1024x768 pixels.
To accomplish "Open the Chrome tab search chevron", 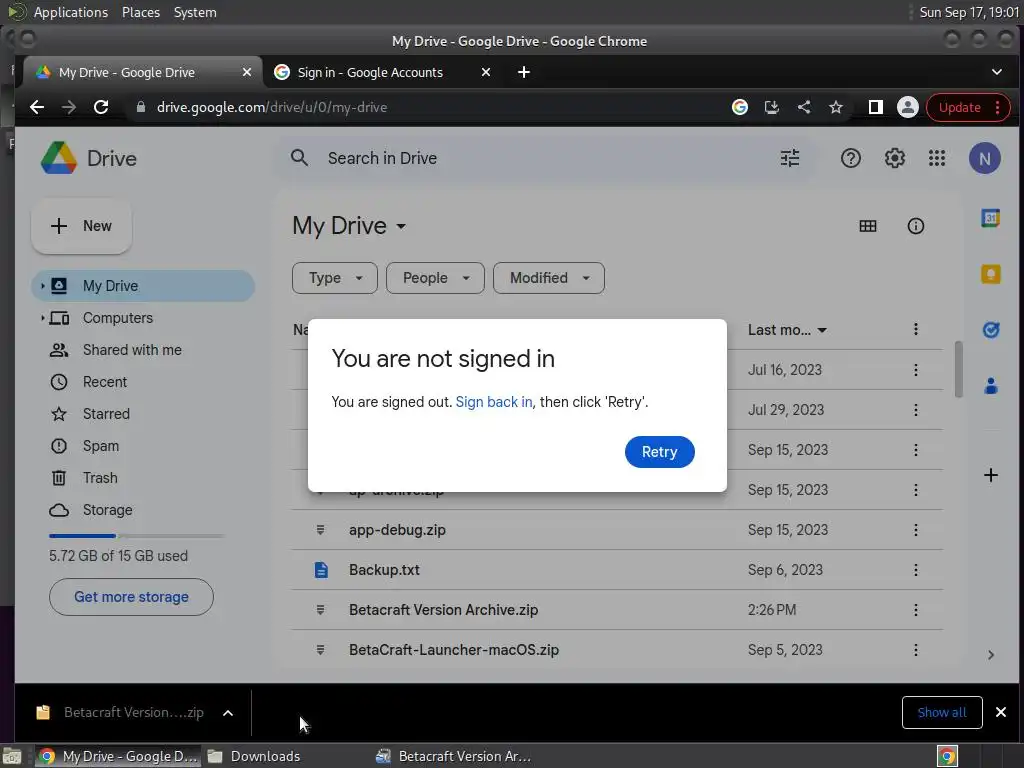I will (997, 72).
